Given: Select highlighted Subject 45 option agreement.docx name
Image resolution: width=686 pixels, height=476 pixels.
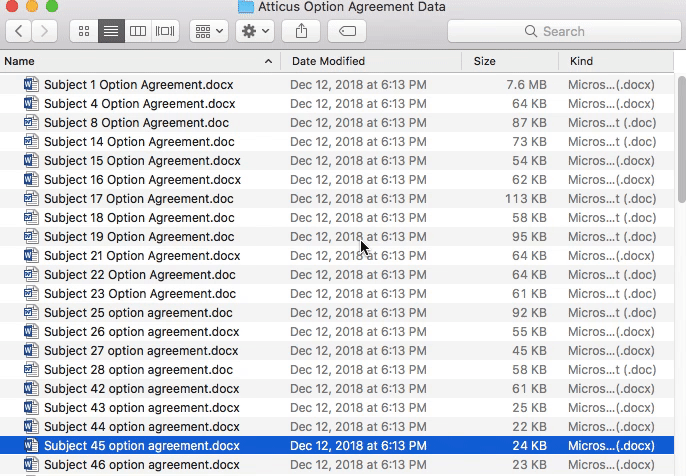Looking at the screenshot, I should pyautogui.click(x=142, y=445).
